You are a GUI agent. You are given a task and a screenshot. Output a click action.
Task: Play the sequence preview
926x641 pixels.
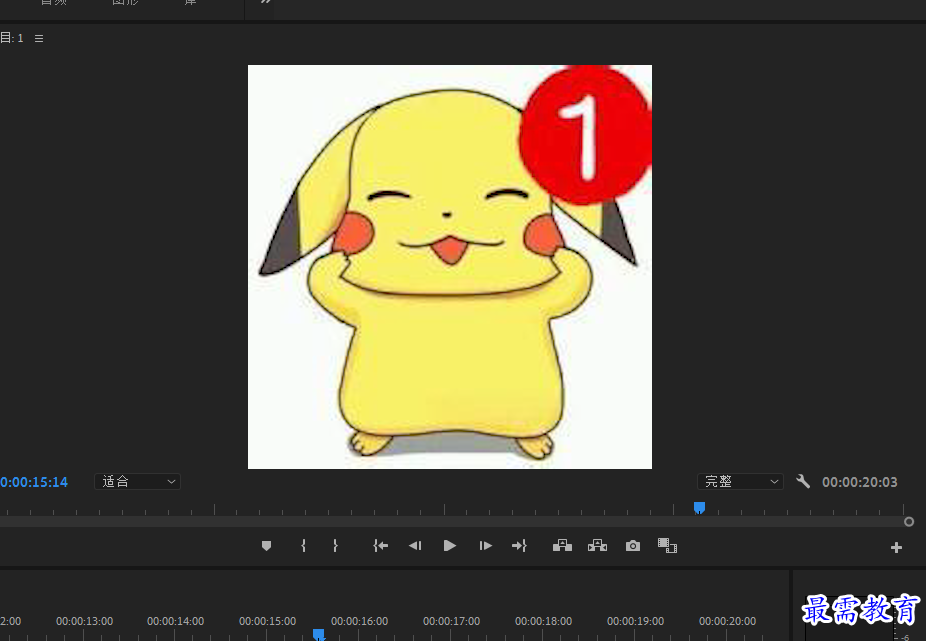[449, 546]
